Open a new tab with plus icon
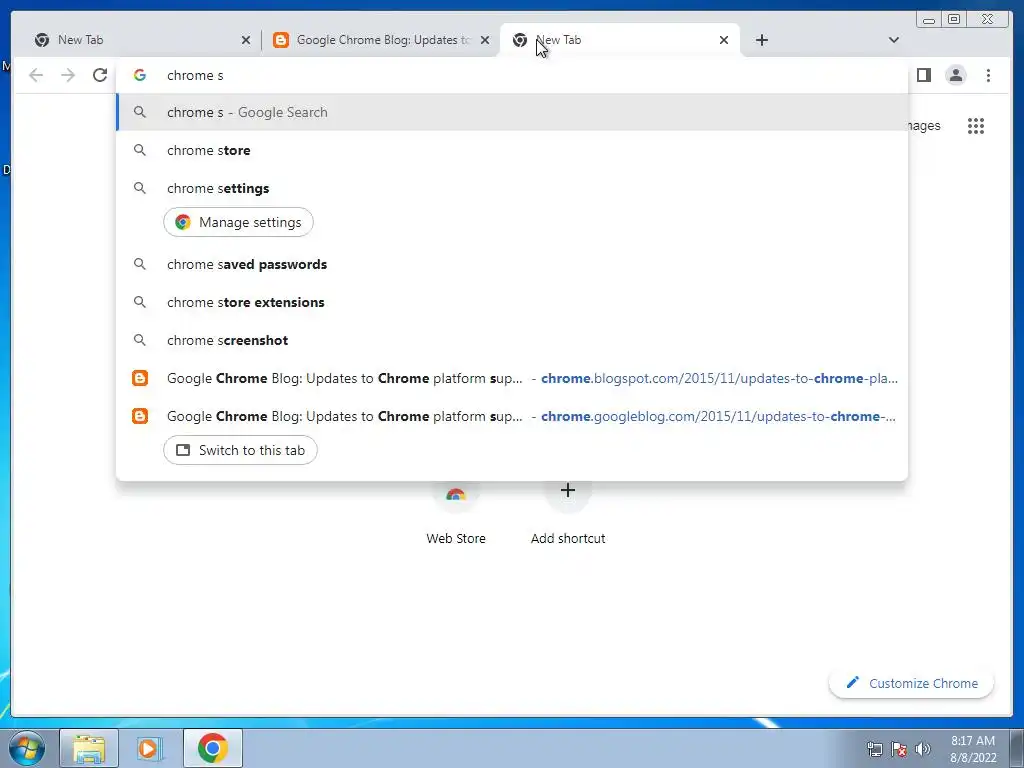 tap(761, 40)
